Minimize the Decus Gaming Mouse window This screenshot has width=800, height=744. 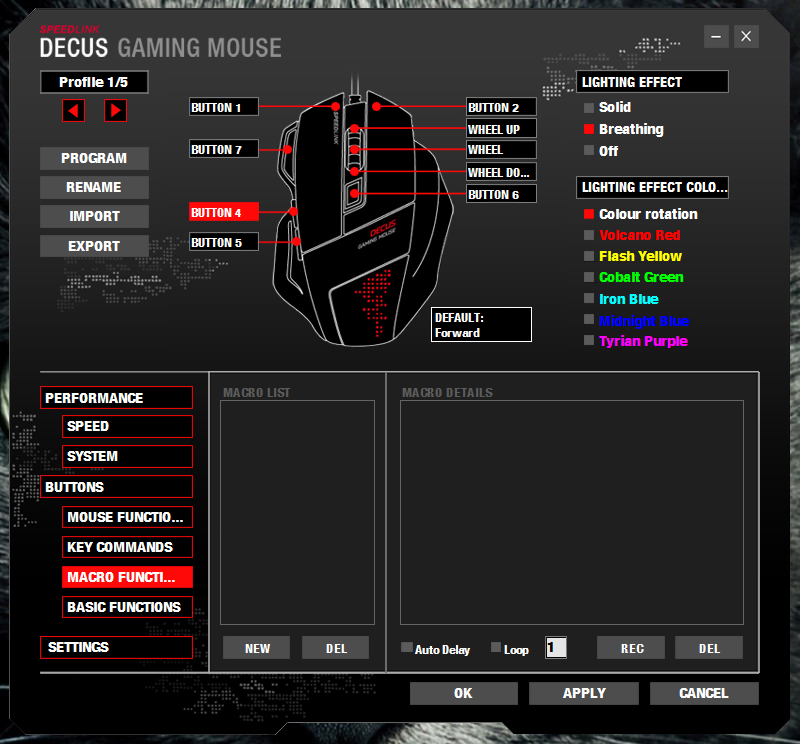tap(716, 37)
